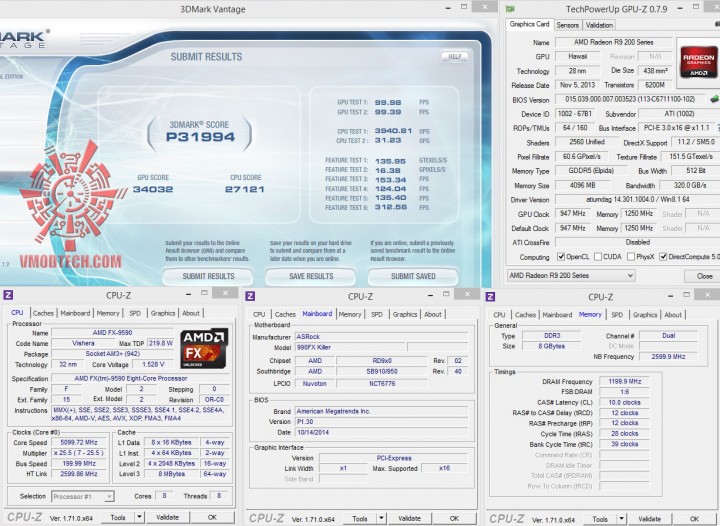Open Memory tab in left CPU-Z window
Screen dimensions: 720x526
[108, 313]
